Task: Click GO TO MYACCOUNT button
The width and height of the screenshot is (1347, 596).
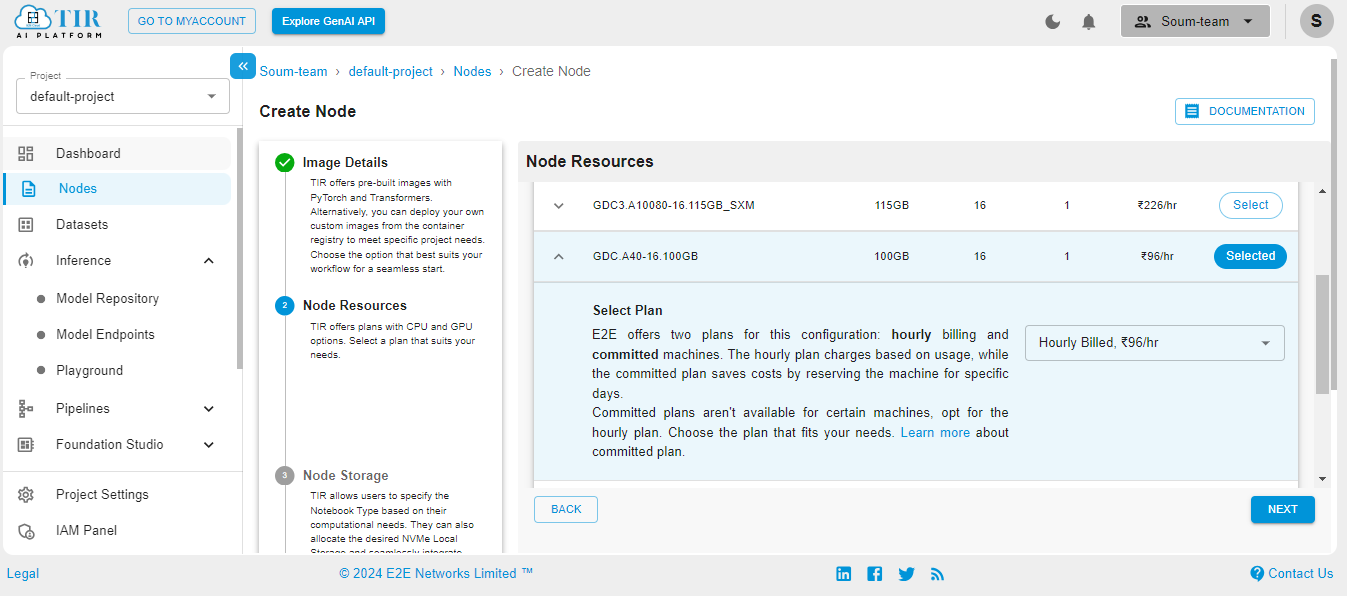Action: coord(192,21)
